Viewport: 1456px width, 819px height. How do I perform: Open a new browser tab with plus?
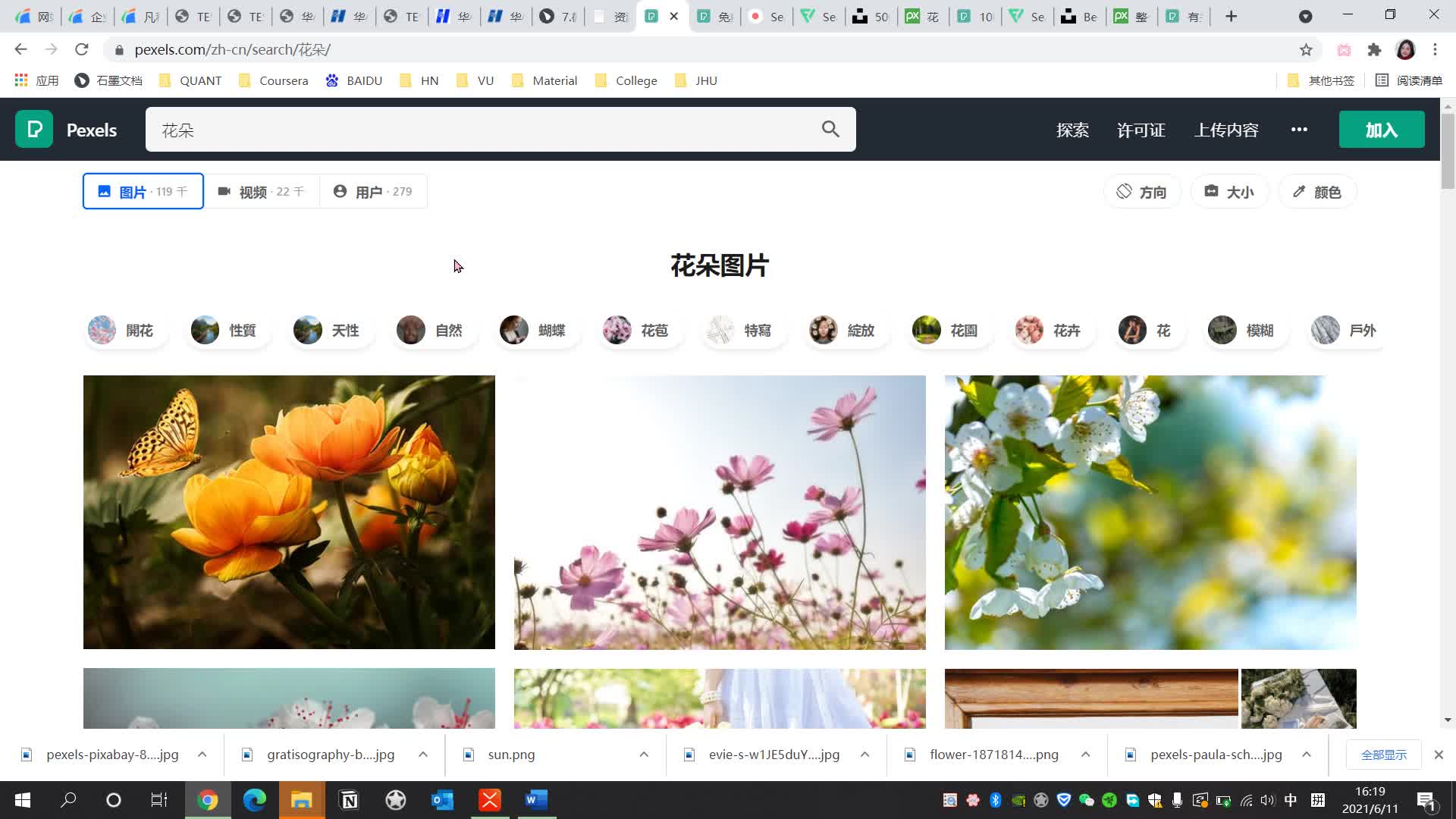click(x=1232, y=16)
